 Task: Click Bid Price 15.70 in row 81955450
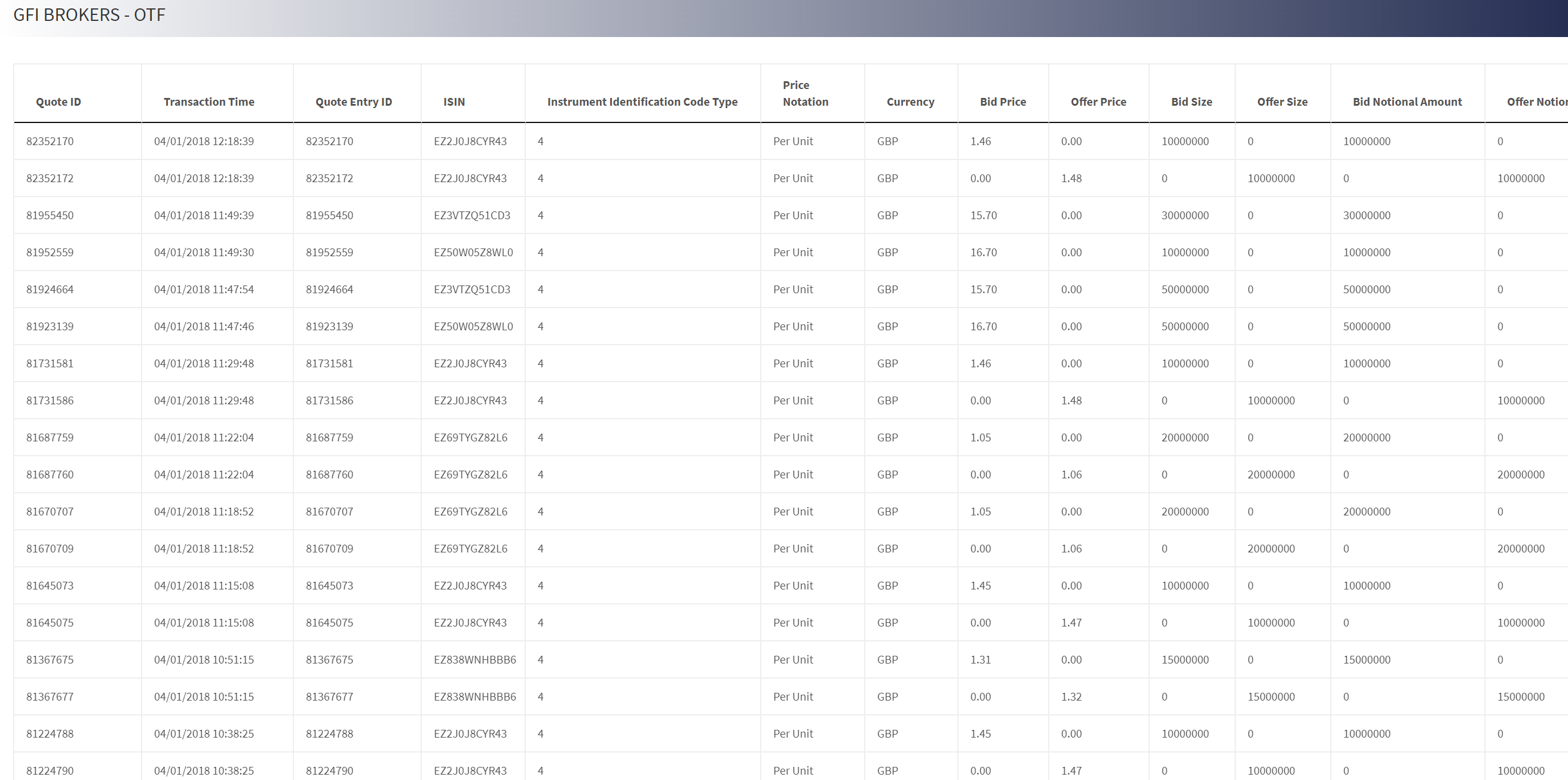[x=984, y=216]
